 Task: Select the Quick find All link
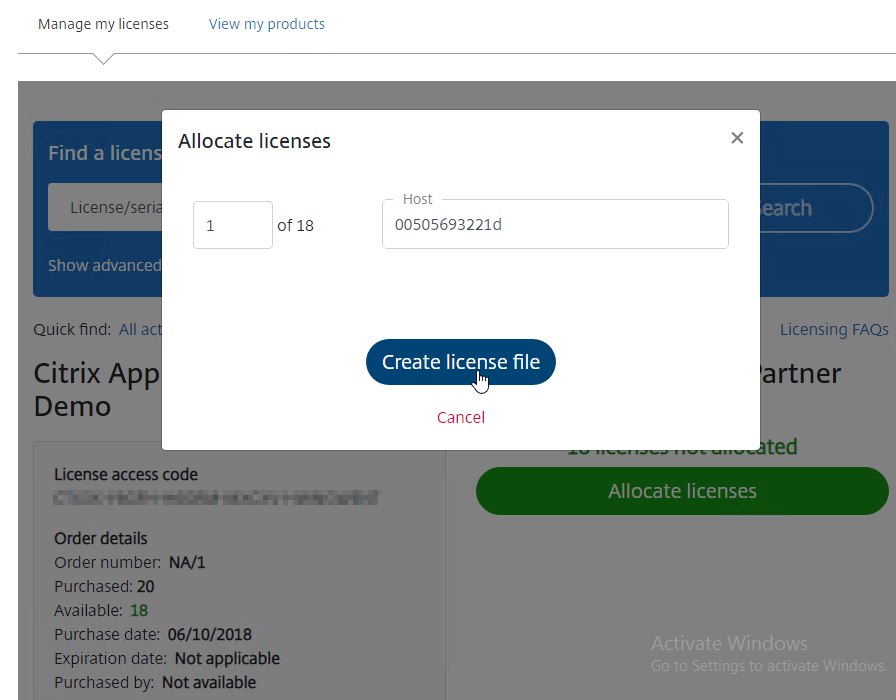coord(140,330)
